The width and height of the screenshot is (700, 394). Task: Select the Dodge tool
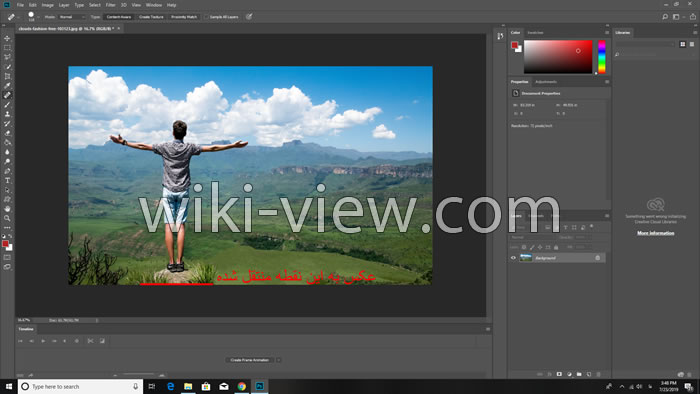point(7,162)
